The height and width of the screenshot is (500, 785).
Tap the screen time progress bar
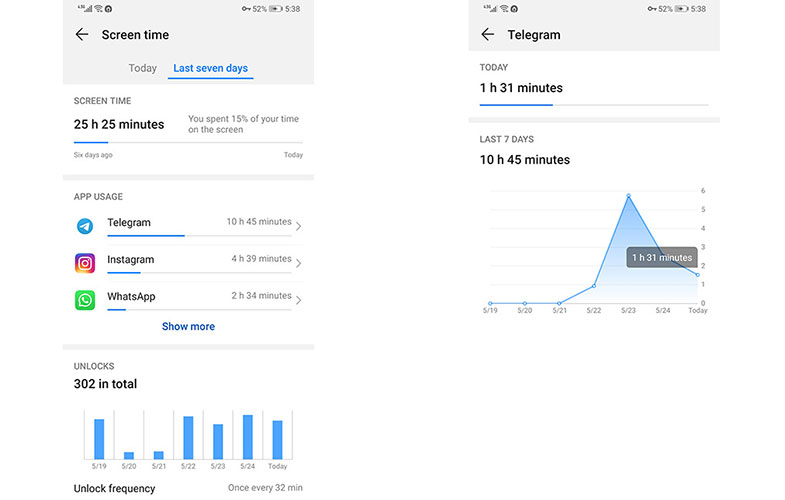pyautogui.click(x=188, y=143)
